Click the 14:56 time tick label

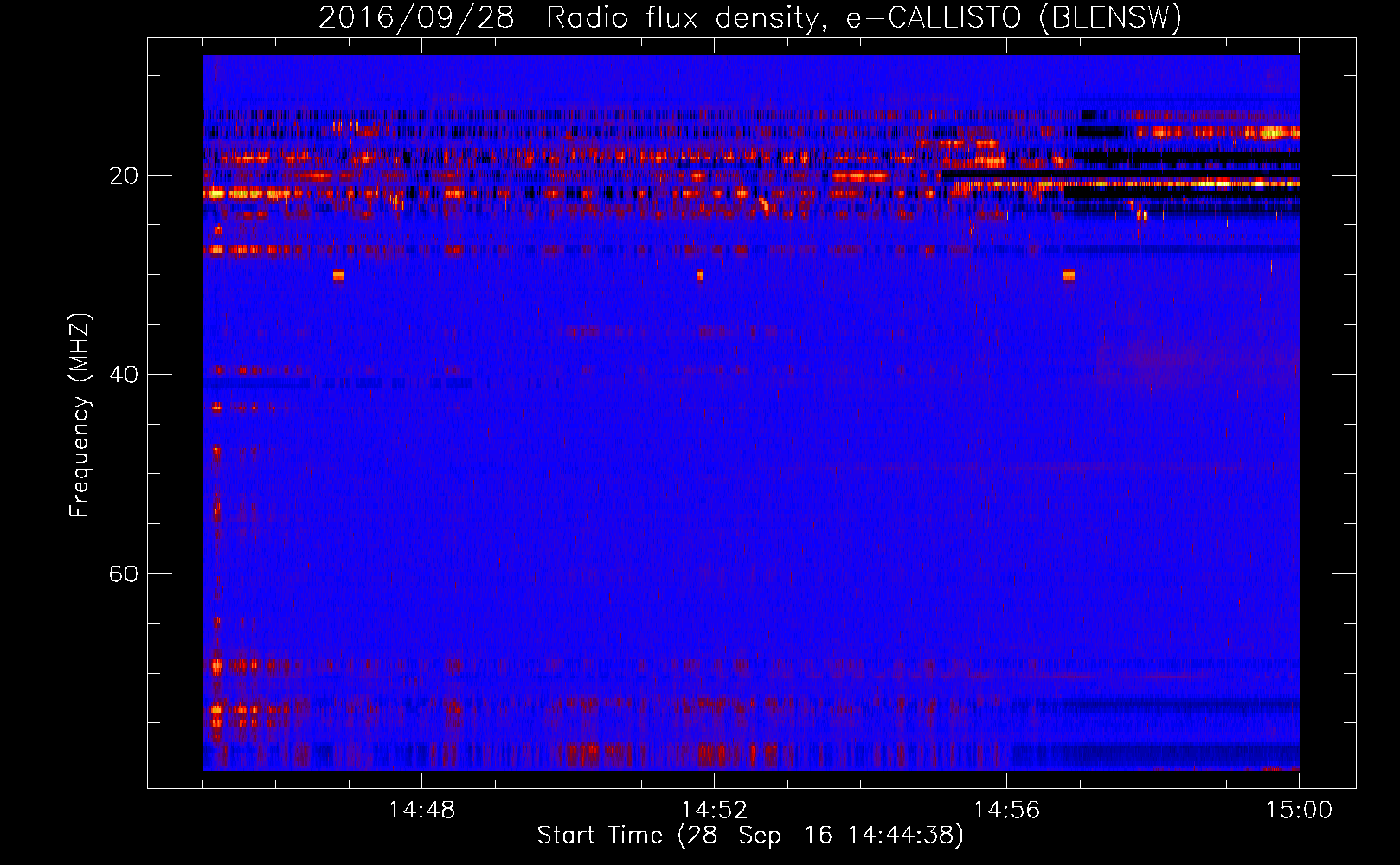click(1006, 811)
